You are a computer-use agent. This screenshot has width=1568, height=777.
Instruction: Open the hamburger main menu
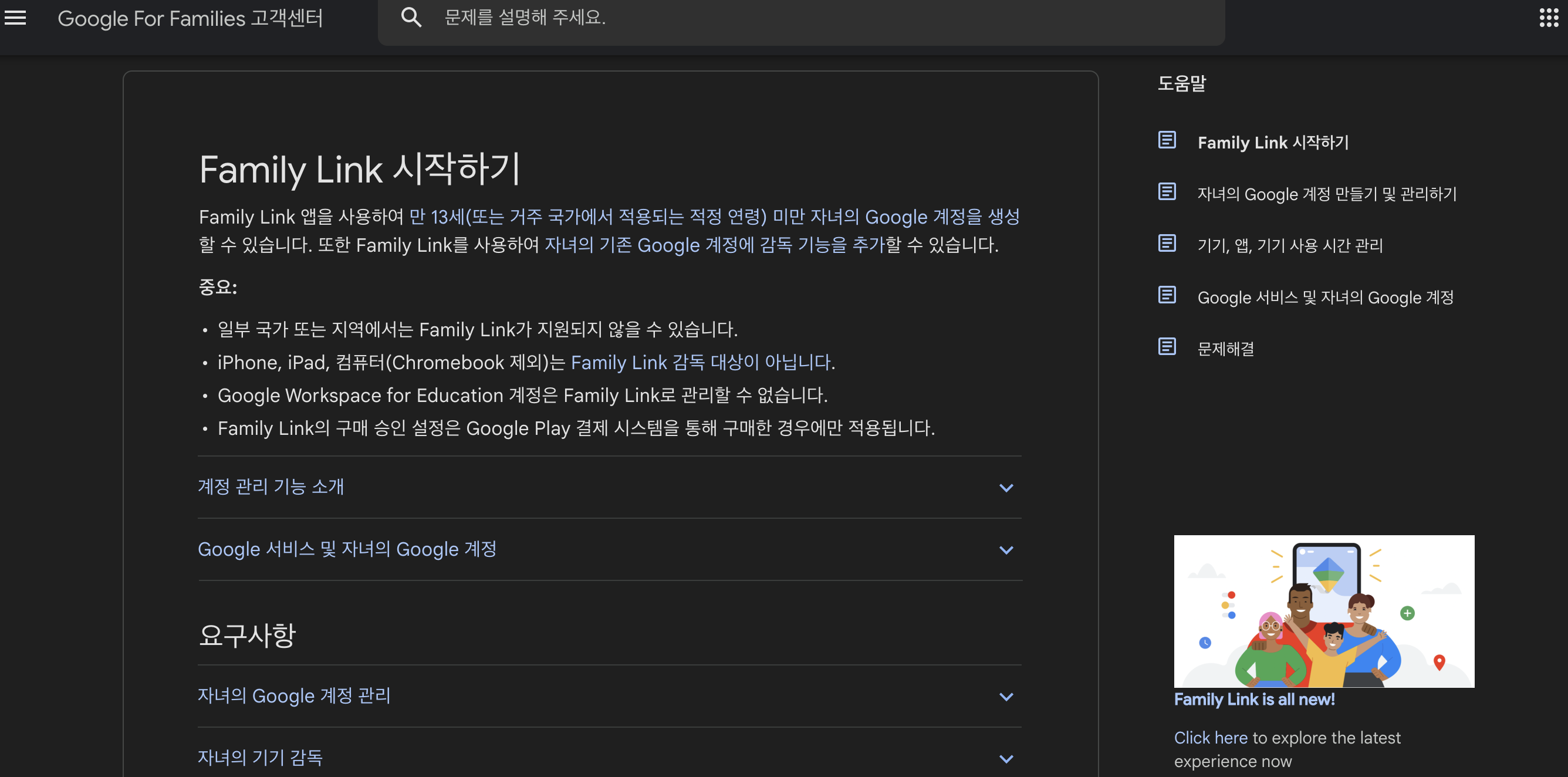(15, 18)
